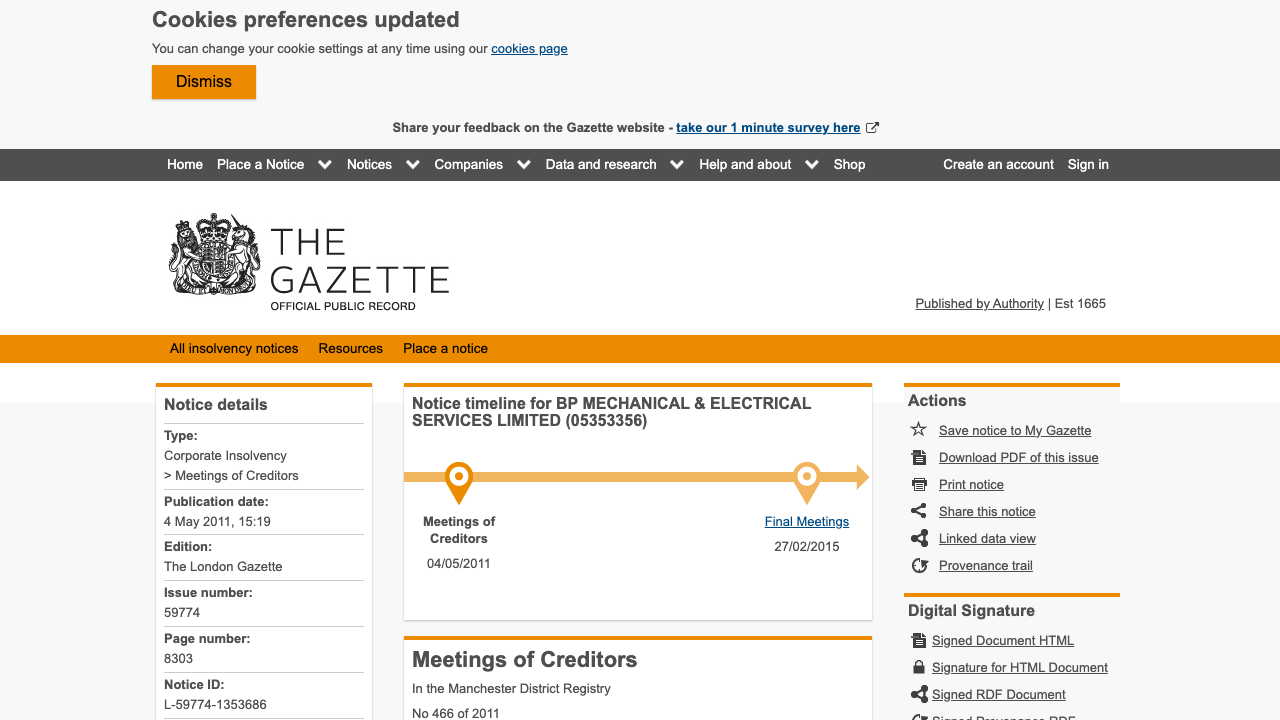Viewport: 1280px width, 720px height.
Task: Expand the Place a Notice dropdown arrow
Action: pos(325,165)
